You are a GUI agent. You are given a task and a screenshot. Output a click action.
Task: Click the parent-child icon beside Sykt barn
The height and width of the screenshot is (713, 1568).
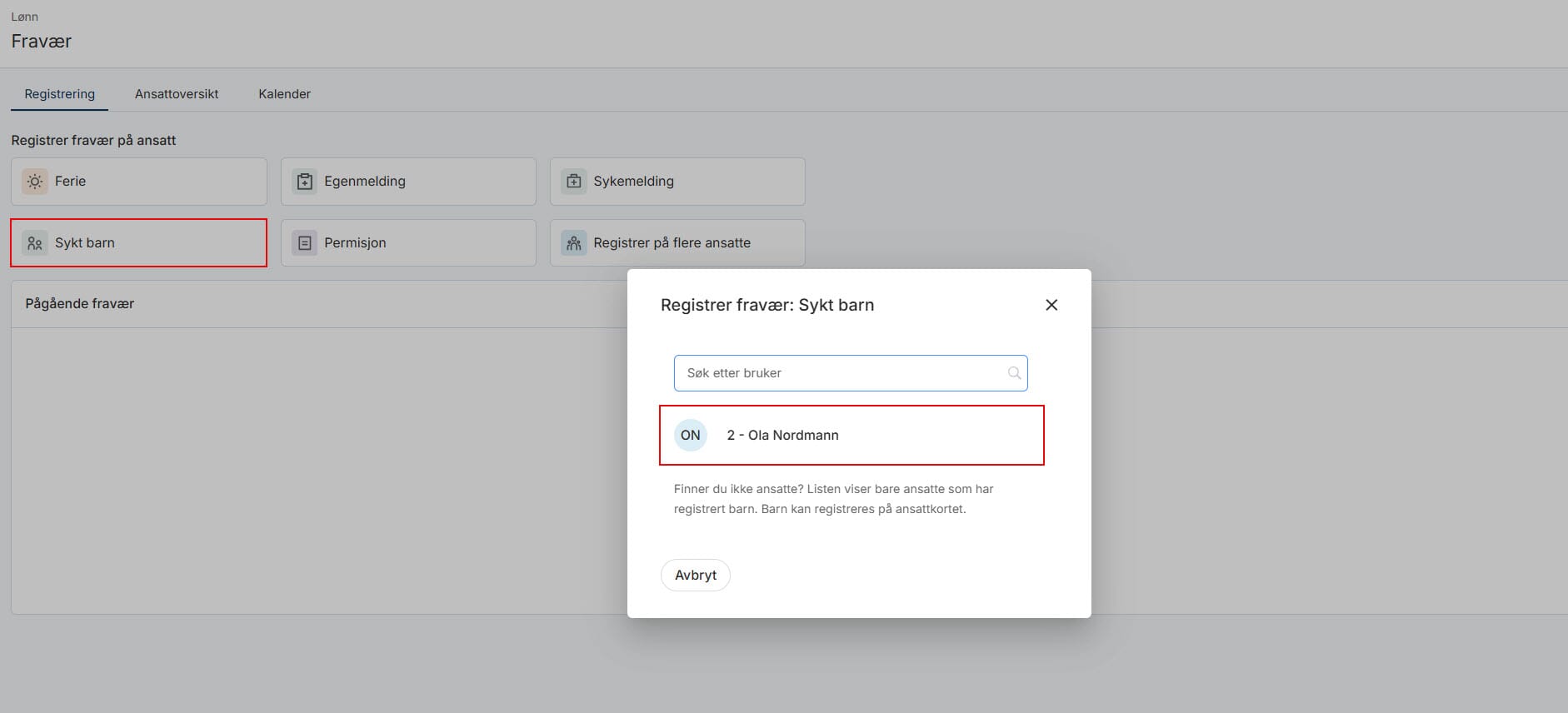[35, 243]
